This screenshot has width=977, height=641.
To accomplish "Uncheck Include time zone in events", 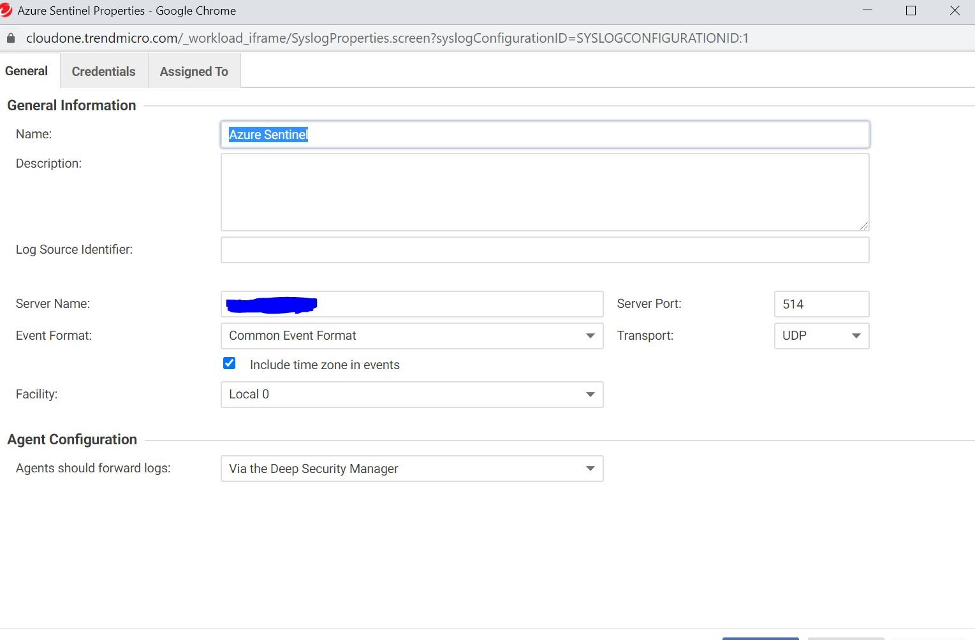I will pyautogui.click(x=229, y=363).
